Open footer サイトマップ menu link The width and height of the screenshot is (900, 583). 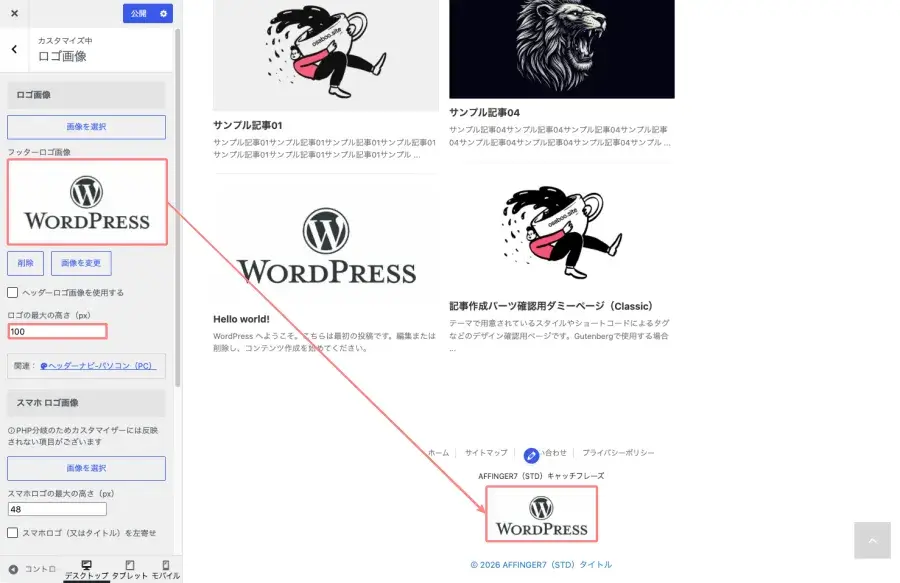pos(486,453)
